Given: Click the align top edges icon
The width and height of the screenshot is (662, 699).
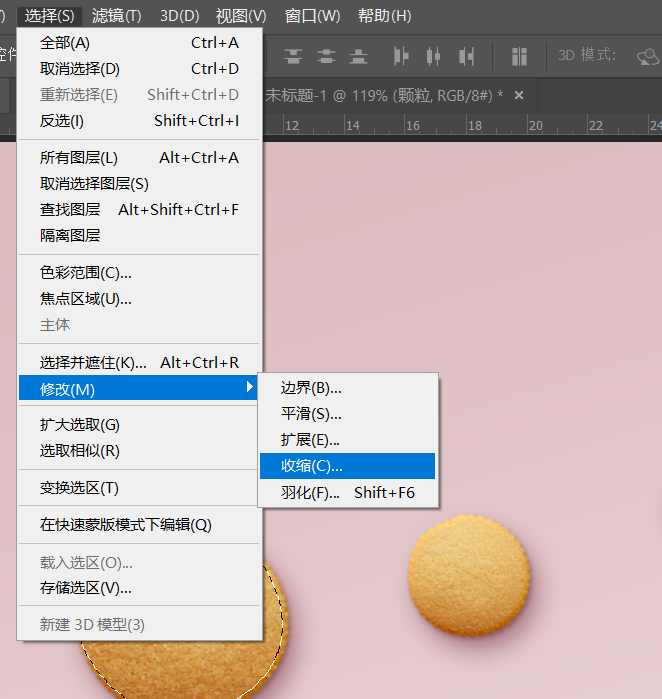Looking at the screenshot, I should pos(293,57).
